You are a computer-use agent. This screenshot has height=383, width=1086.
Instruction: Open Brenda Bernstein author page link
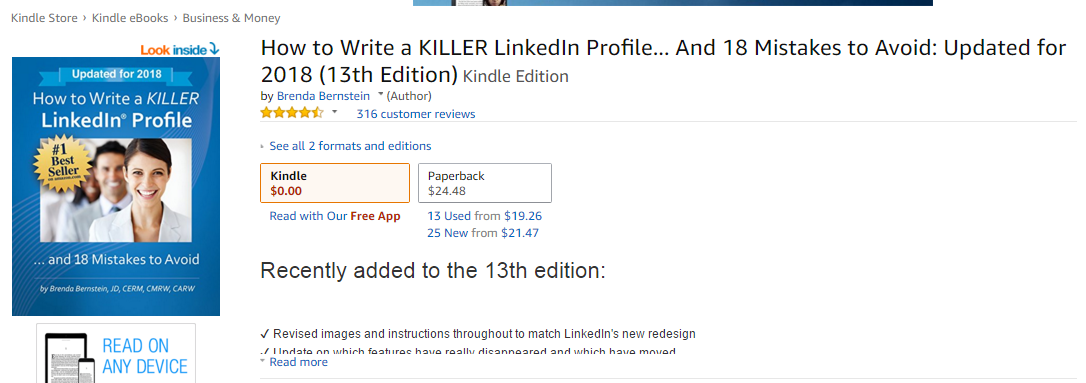[x=323, y=96]
